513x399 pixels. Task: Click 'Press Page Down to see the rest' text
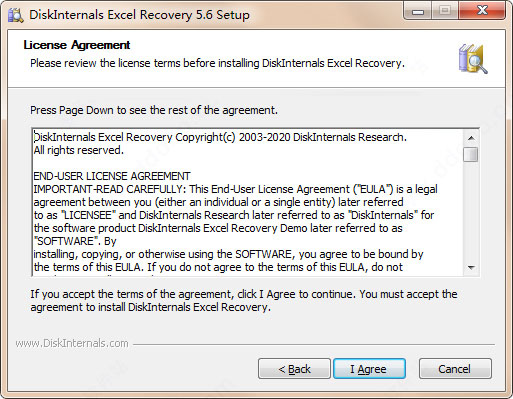tap(154, 110)
